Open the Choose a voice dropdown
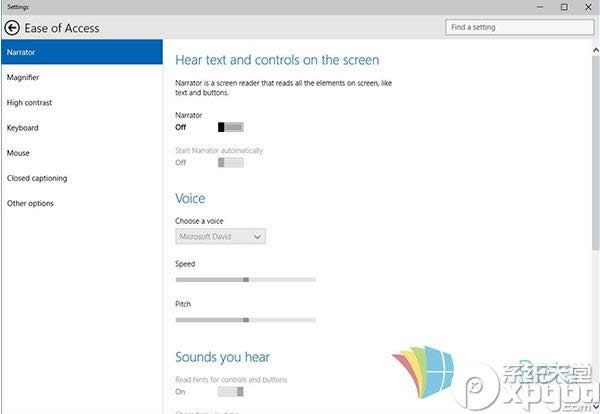The image size is (600, 414). coord(220,236)
